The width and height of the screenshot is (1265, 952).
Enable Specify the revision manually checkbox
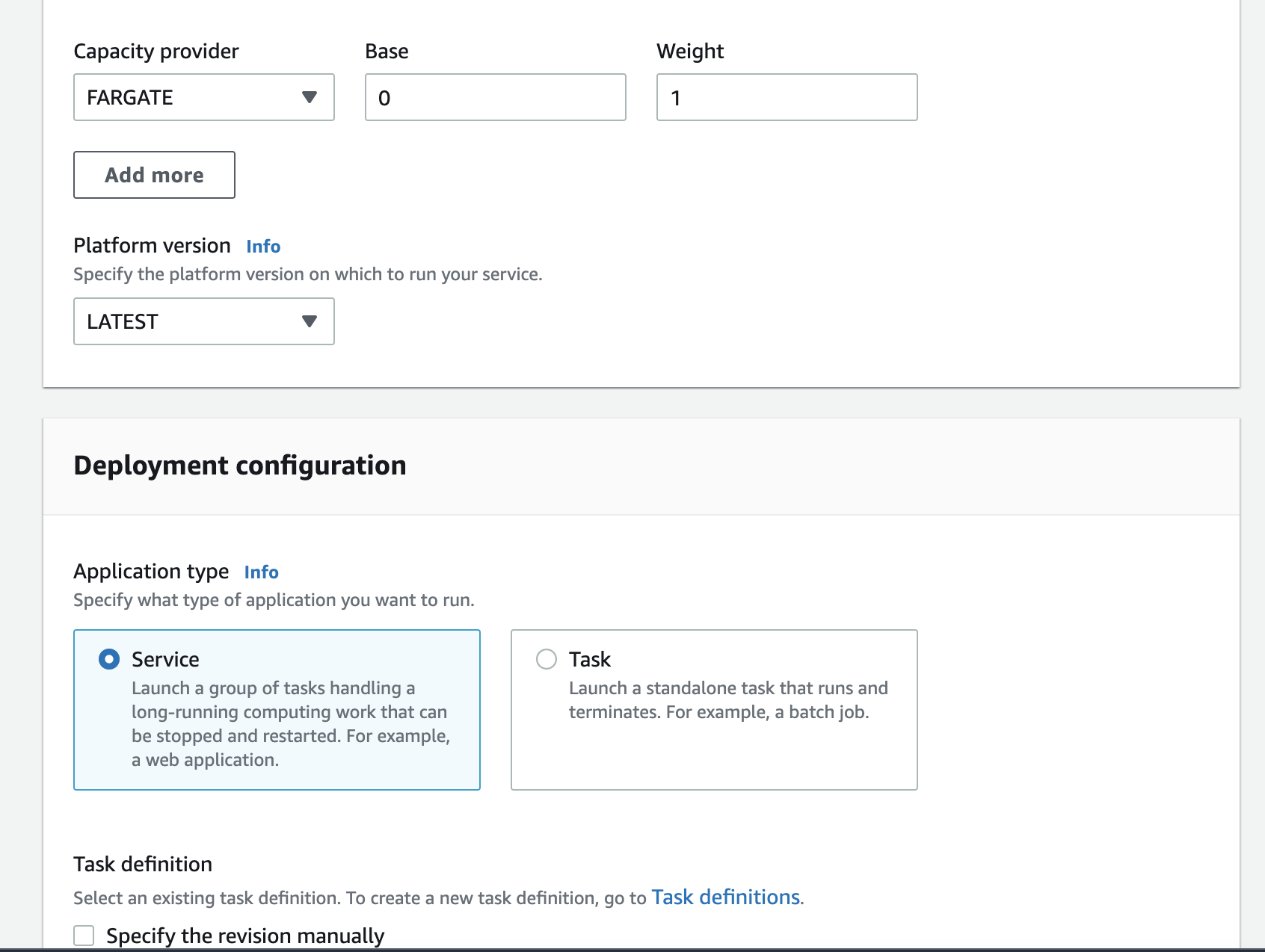(84, 934)
